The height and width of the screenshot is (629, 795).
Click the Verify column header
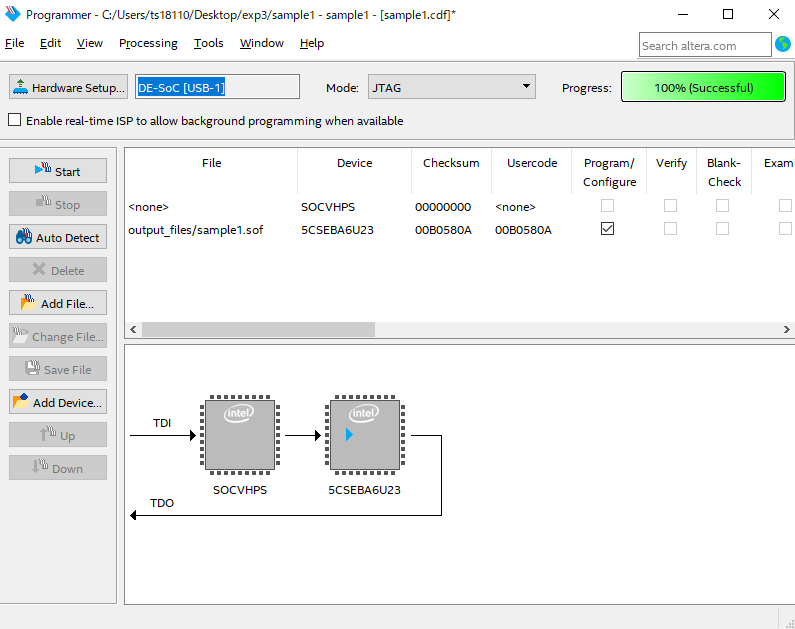pyautogui.click(x=671, y=172)
